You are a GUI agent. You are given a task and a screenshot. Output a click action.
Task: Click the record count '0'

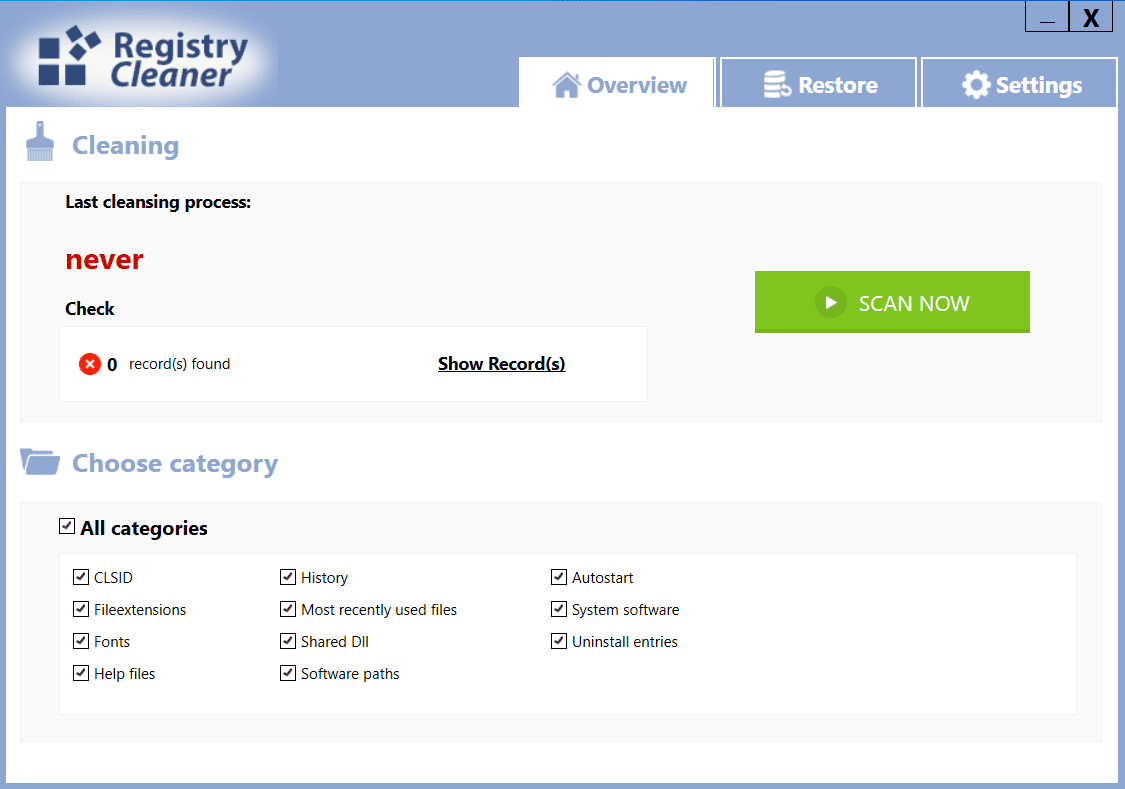coord(112,365)
